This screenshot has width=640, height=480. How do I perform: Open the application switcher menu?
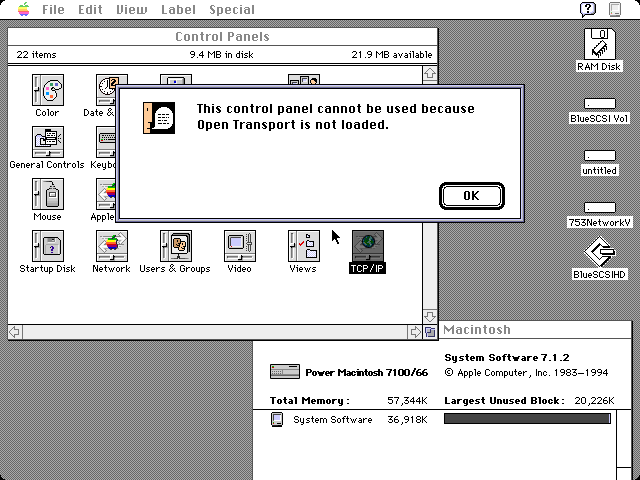pos(620,9)
